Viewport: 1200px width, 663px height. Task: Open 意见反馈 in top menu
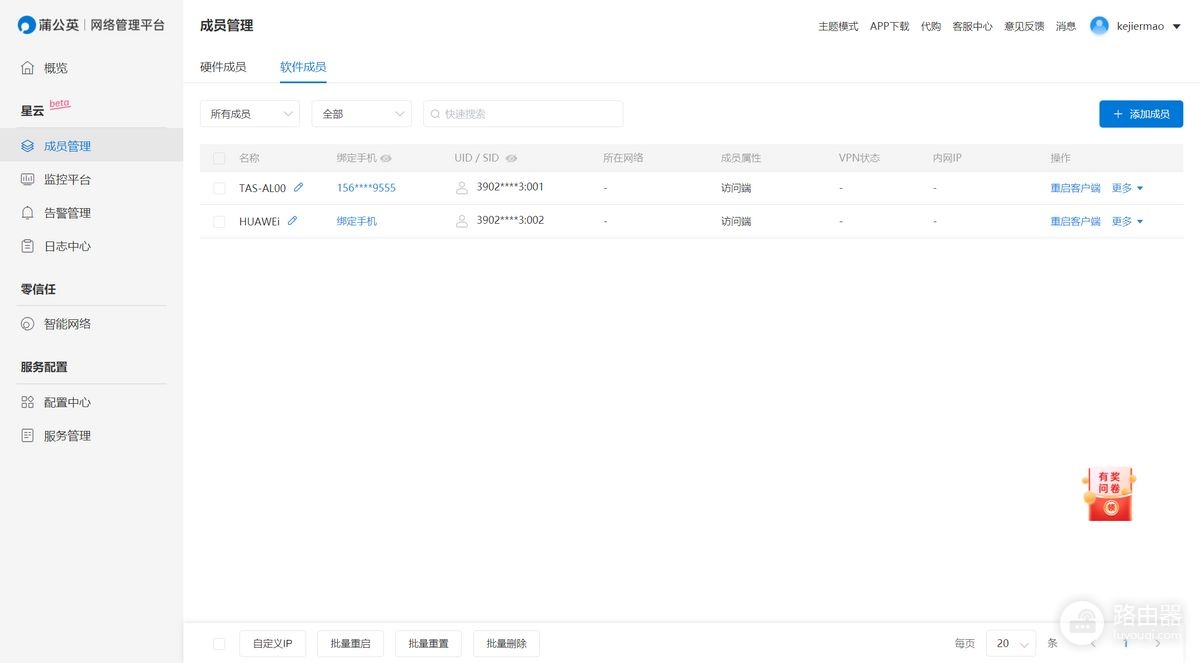[x=1024, y=27]
